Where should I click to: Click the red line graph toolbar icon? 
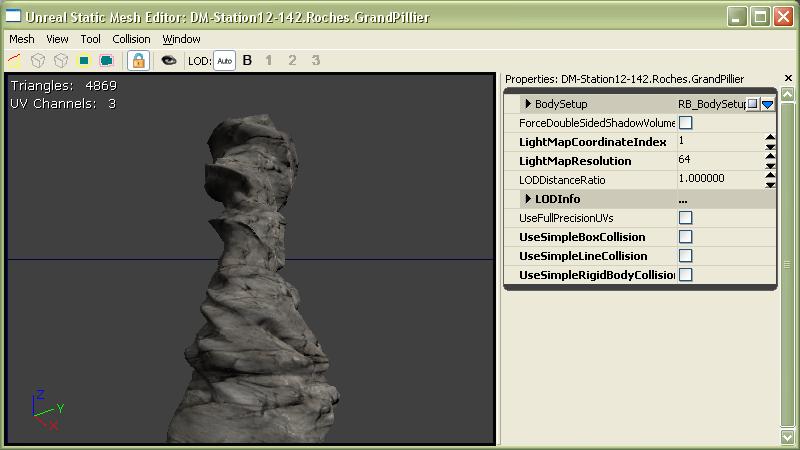pos(14,61)
